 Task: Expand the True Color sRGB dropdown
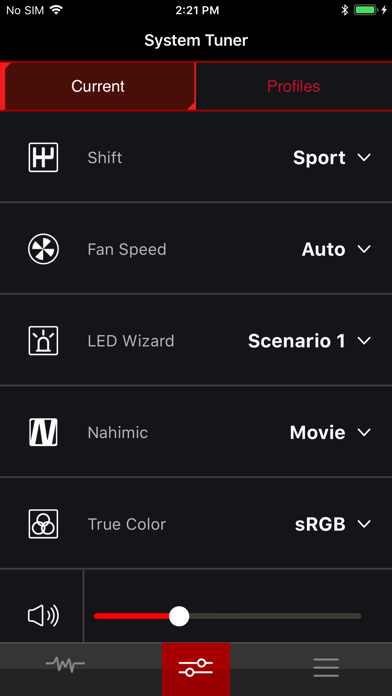(x=333, y=524)
